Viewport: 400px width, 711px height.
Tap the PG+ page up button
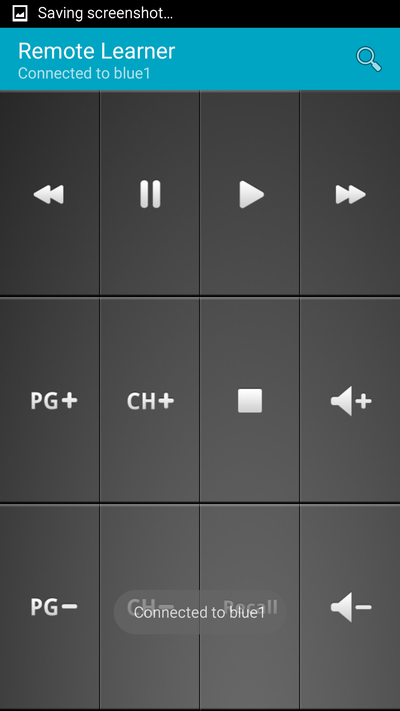pos(49,400)
